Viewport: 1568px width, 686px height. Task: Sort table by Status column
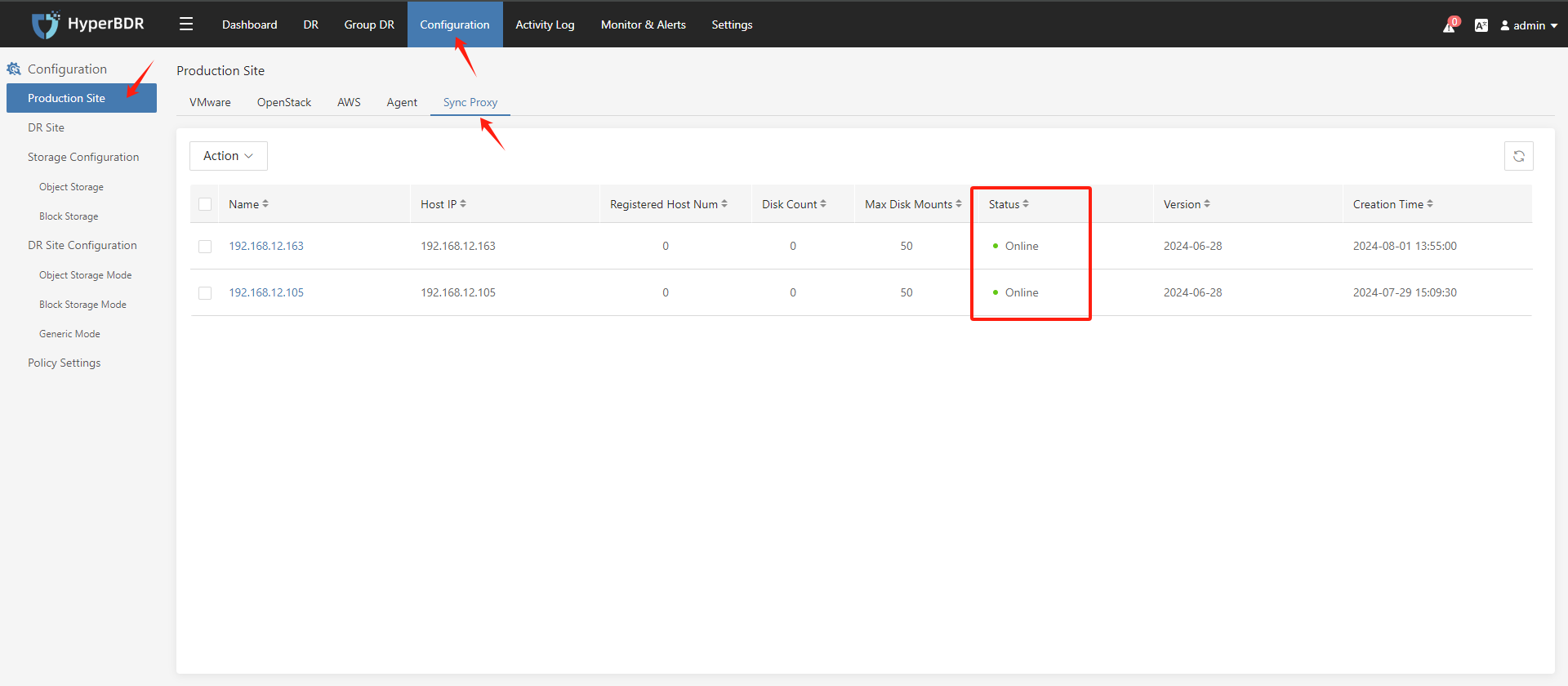tap(1026, 204)
